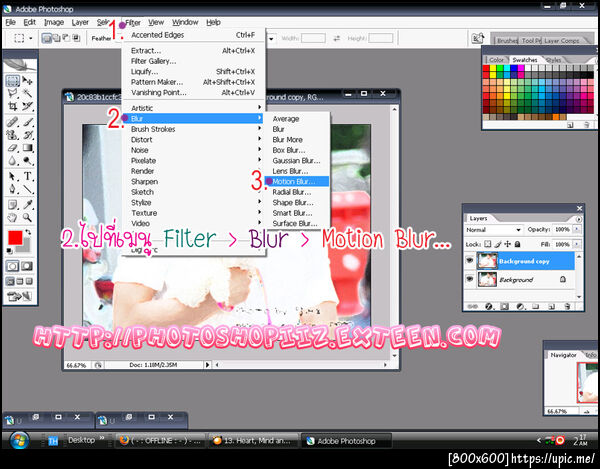Switch to Standard Screen Mode
600x469 pixels.
point(10,282)
